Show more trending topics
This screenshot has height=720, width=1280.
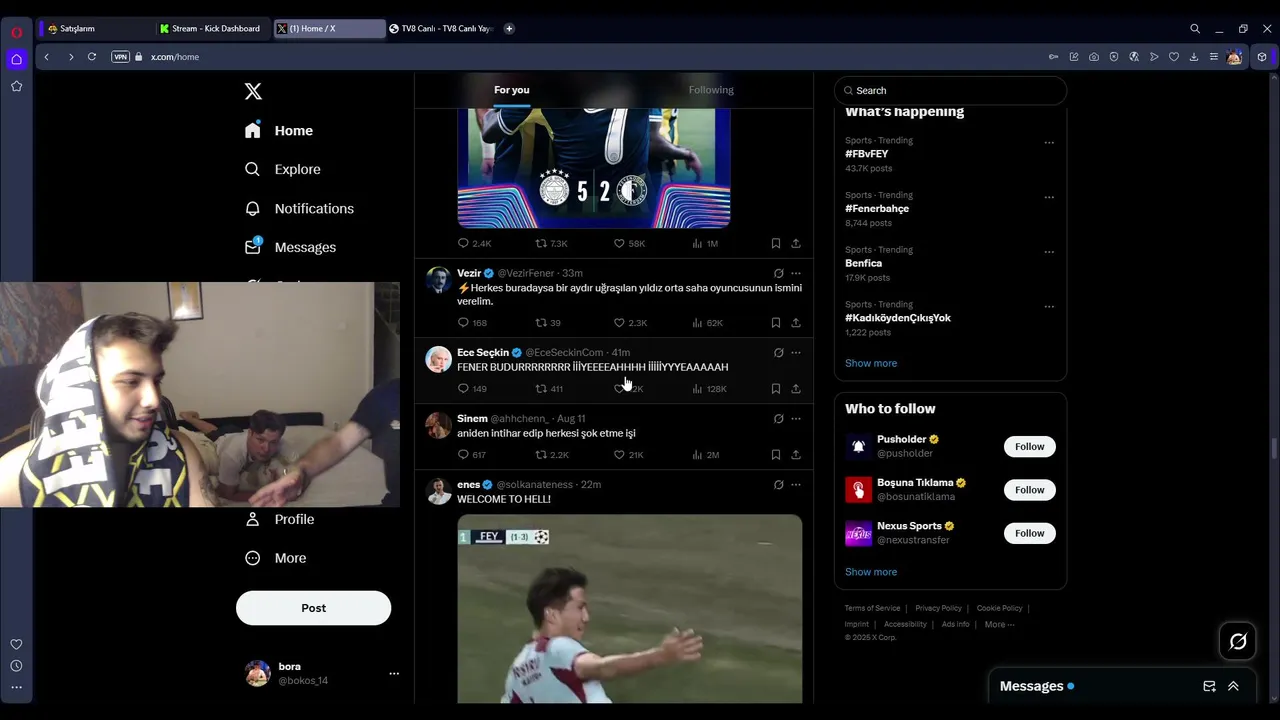click(x=871, y=363)
